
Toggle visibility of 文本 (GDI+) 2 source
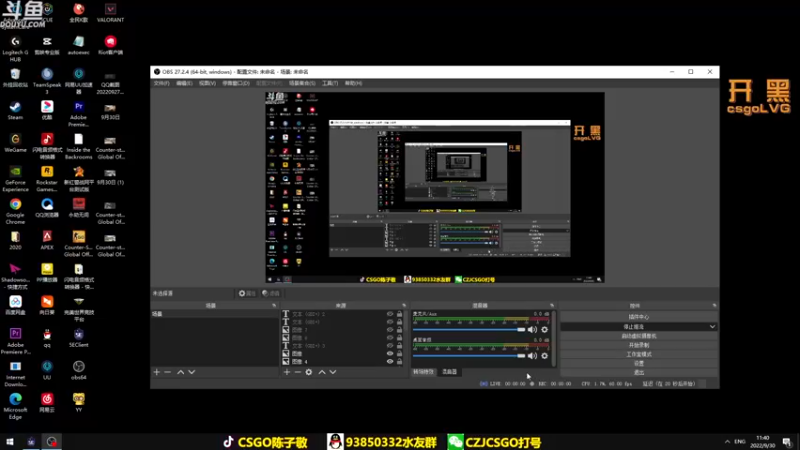(390, 314)
